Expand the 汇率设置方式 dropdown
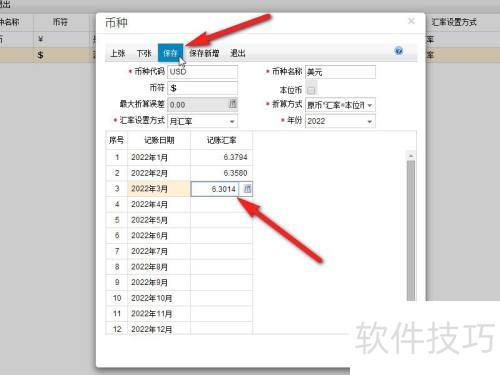Screen dimensions: 500x375 [x=232, y=121]
